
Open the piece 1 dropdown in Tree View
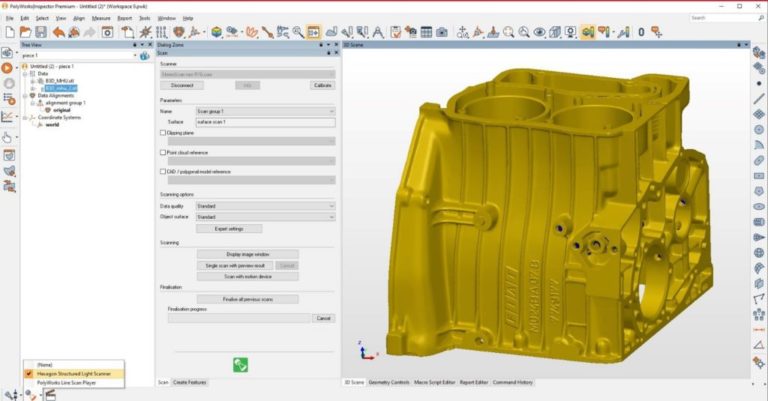tap(135, 55)
